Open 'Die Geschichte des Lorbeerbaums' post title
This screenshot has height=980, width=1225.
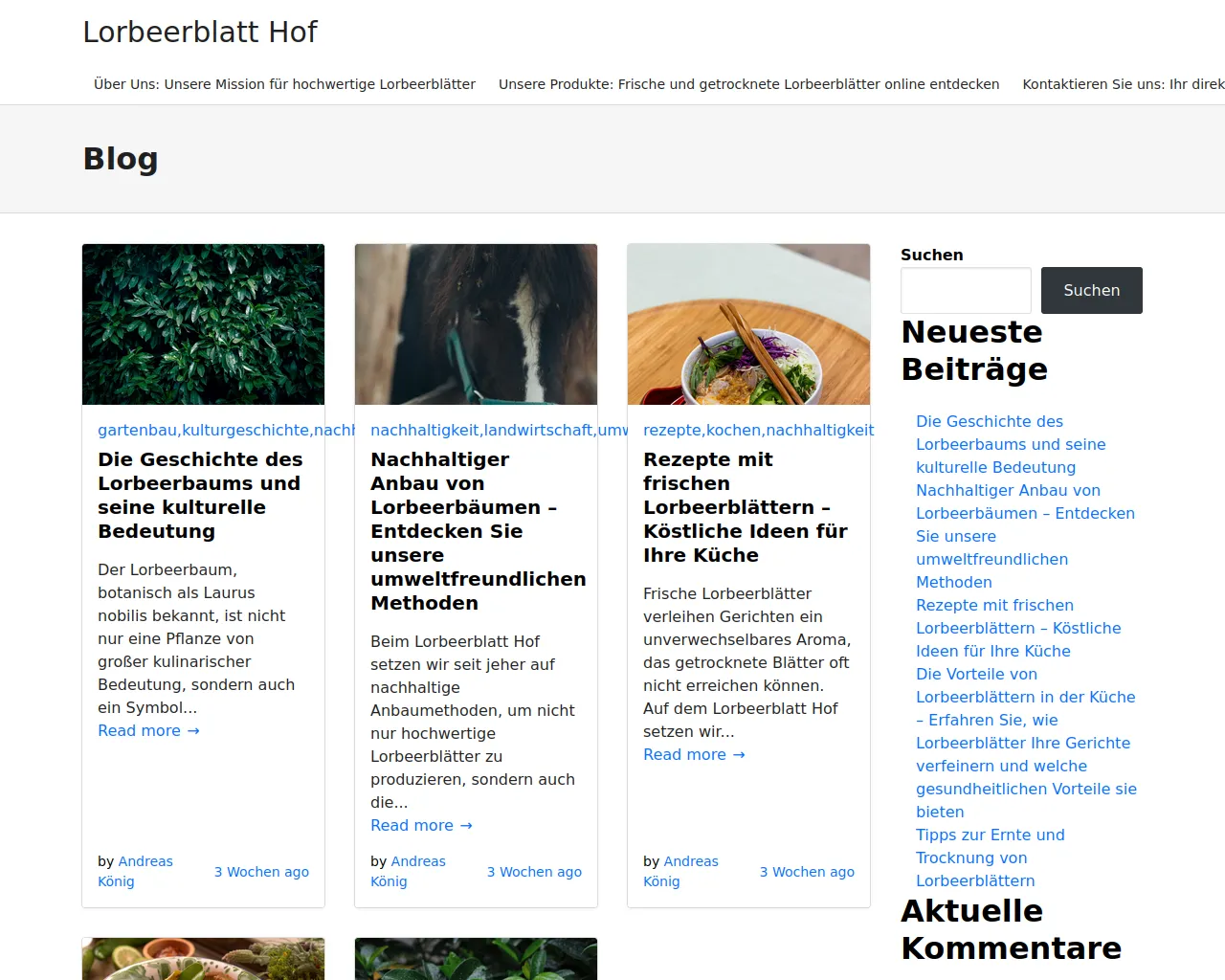tap(200, 495)
